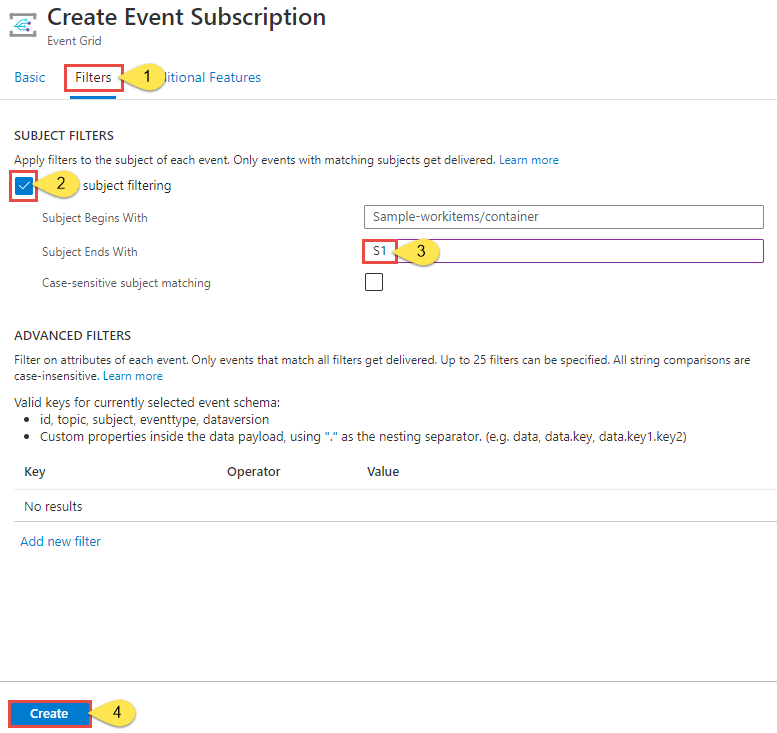Viewport: 777px width, 733px height.
Task: Enable the subject filtering checkbox
Action: coord(24,185)
